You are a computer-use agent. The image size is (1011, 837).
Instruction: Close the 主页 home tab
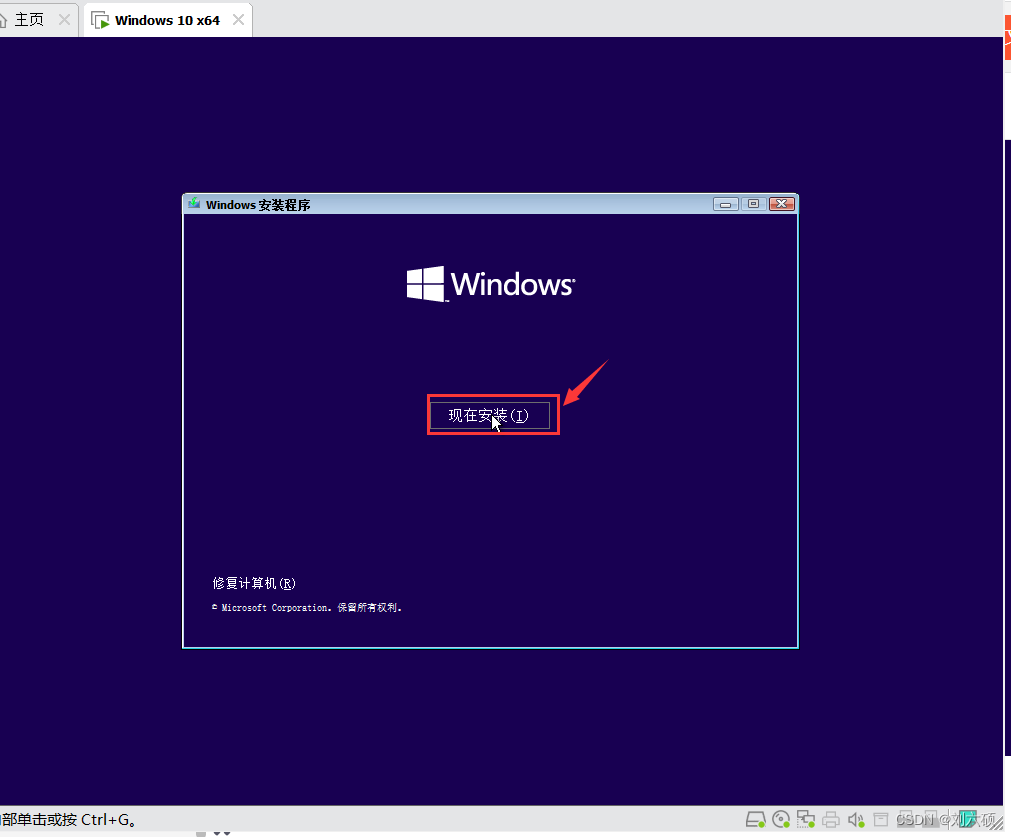pyautogui.click(x=64, y=20)
